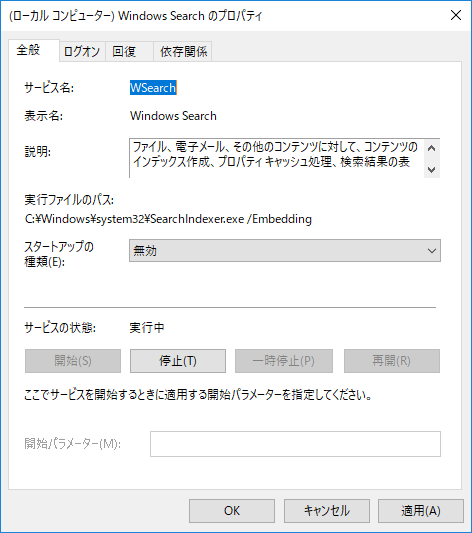The image size is (472, 533).
Task: Click the 表示名: label
Action: pyautogui.click(x=43, y=116)
